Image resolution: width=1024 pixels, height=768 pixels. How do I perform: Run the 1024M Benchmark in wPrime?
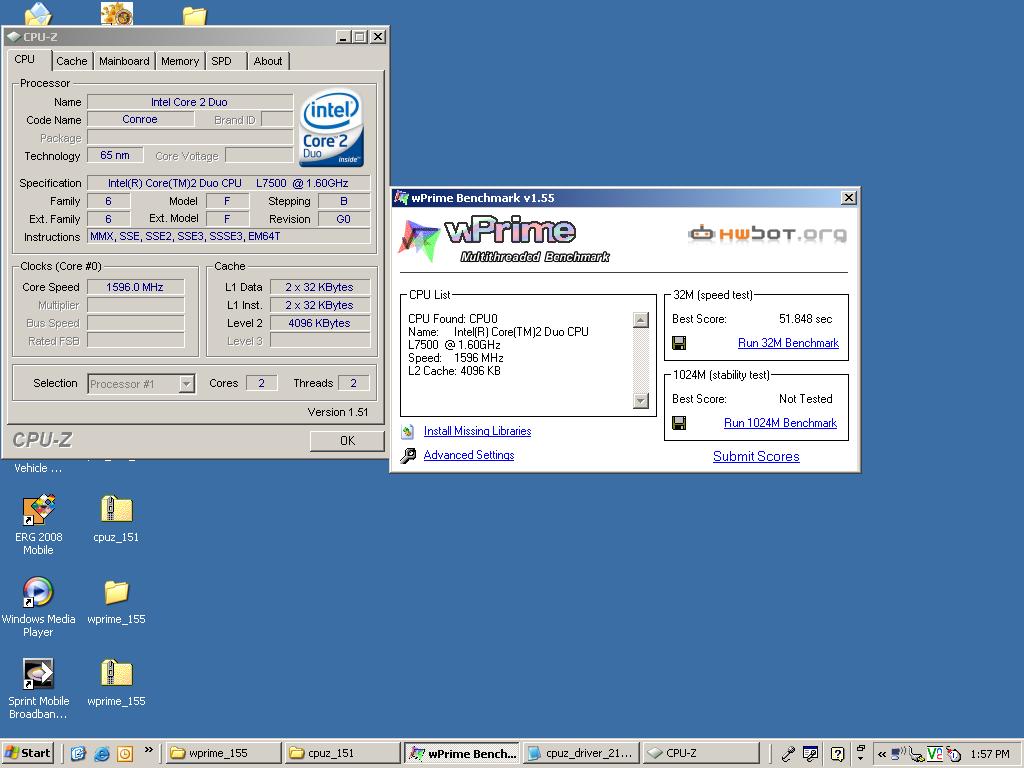click(x=780, y=423)
